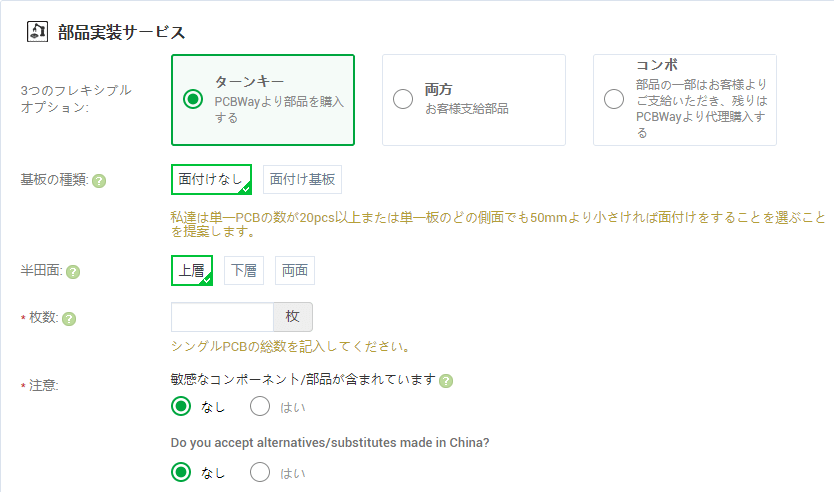This screenshot has width=834, height=492.
Task: Click the 枚数 quantity input field
Action: click(222, 317)
